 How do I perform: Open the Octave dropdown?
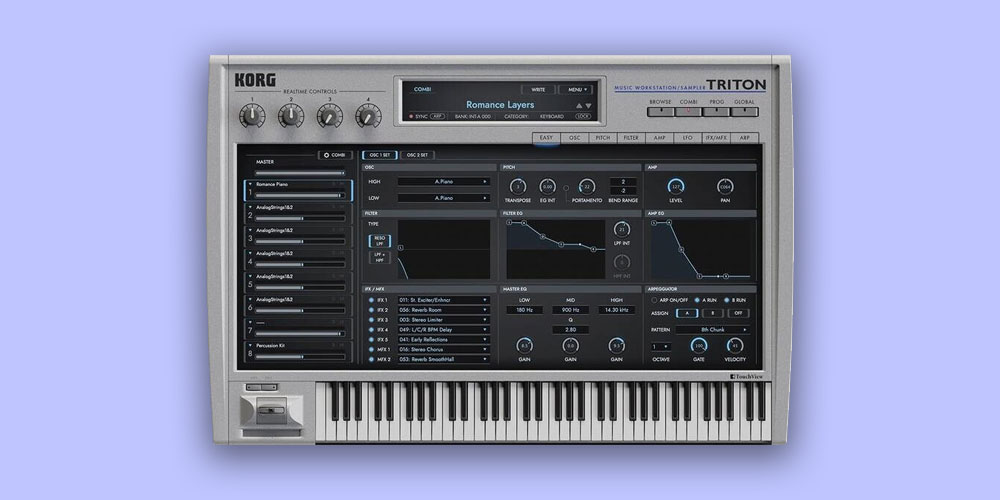[661, 347]
